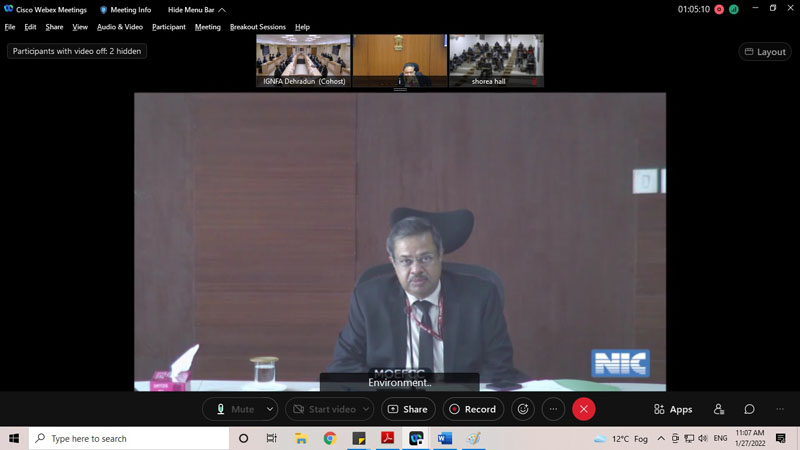Open the Audio & Video menu
This screenshot has width=800, height=450.
point(119,27)
